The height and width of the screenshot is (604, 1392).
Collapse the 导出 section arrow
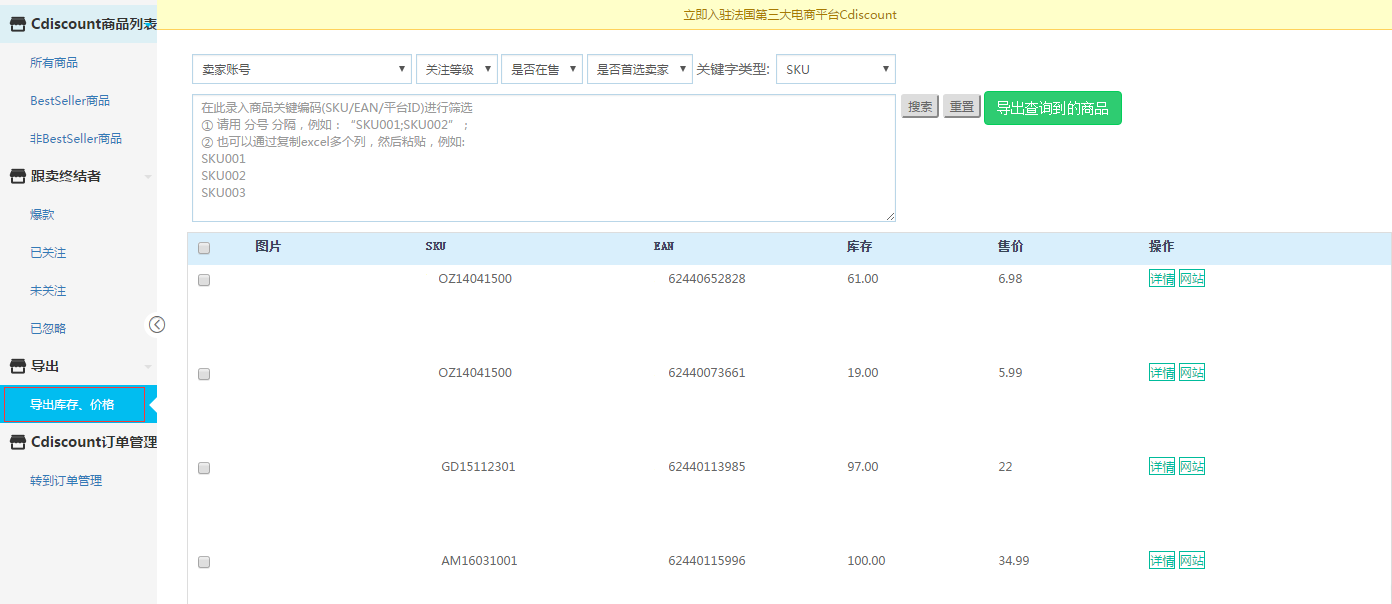tap(148, 367)
